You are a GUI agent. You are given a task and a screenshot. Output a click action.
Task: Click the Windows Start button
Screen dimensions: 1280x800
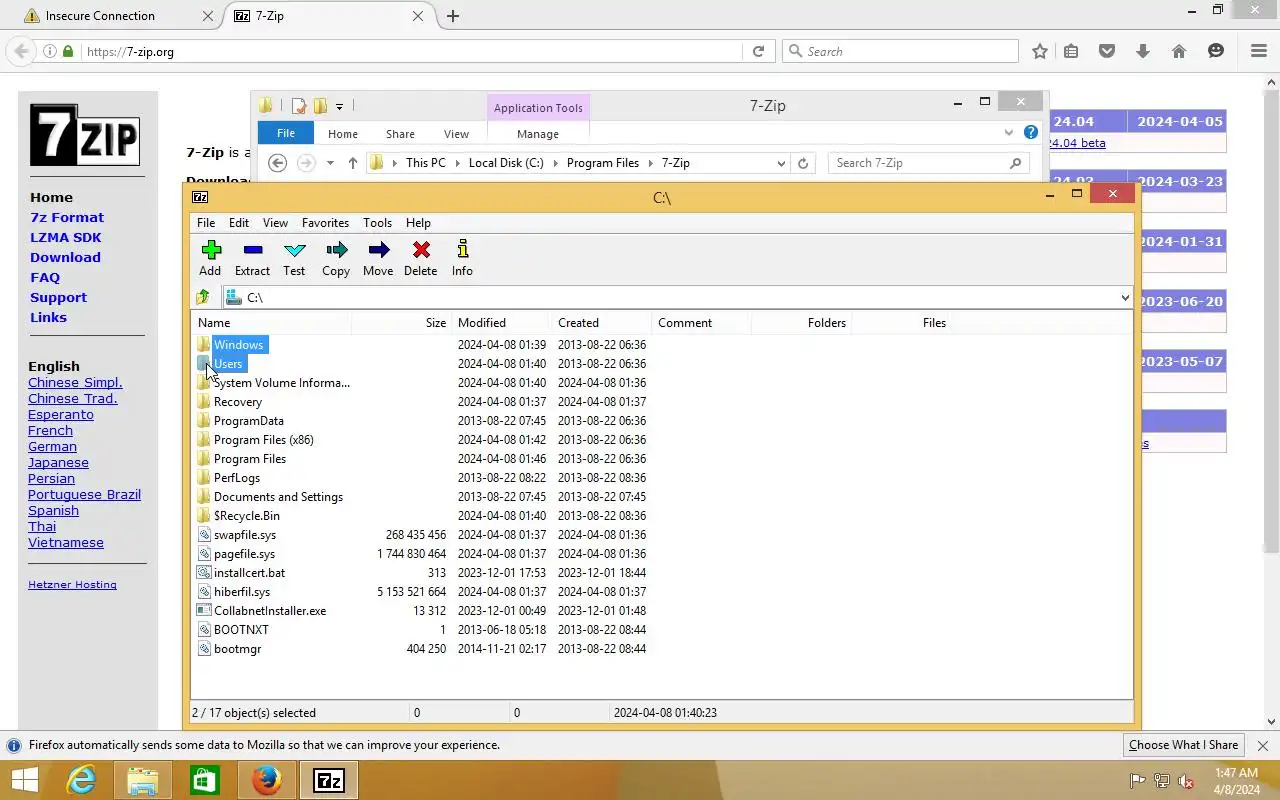click(24, 780)
